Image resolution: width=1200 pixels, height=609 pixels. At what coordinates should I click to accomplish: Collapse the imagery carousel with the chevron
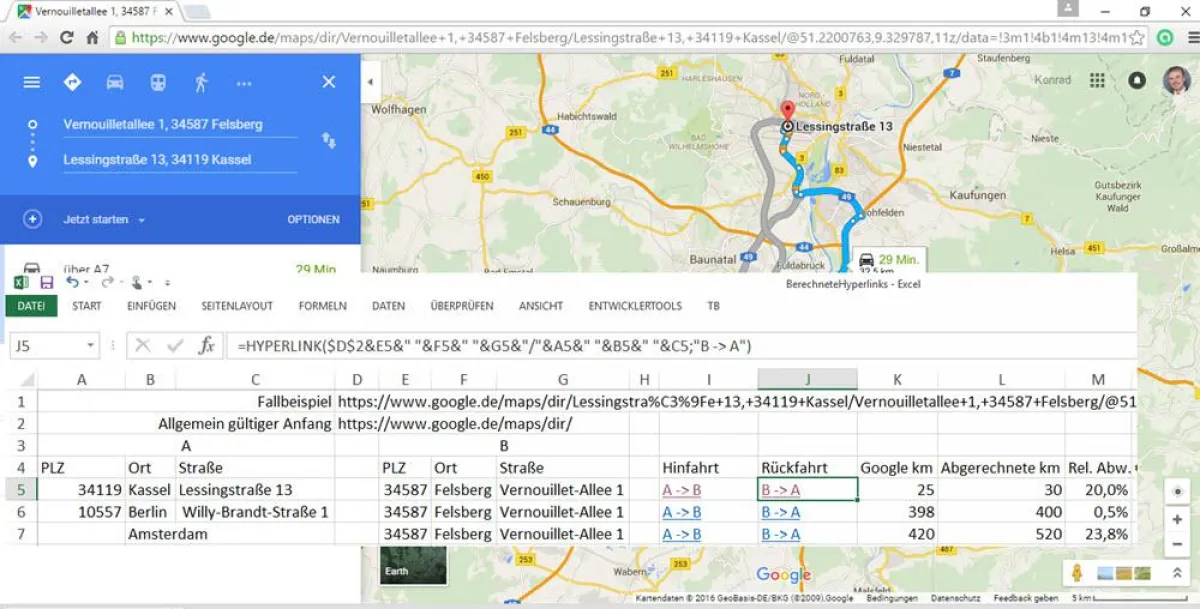click(x=1177, y=572)
